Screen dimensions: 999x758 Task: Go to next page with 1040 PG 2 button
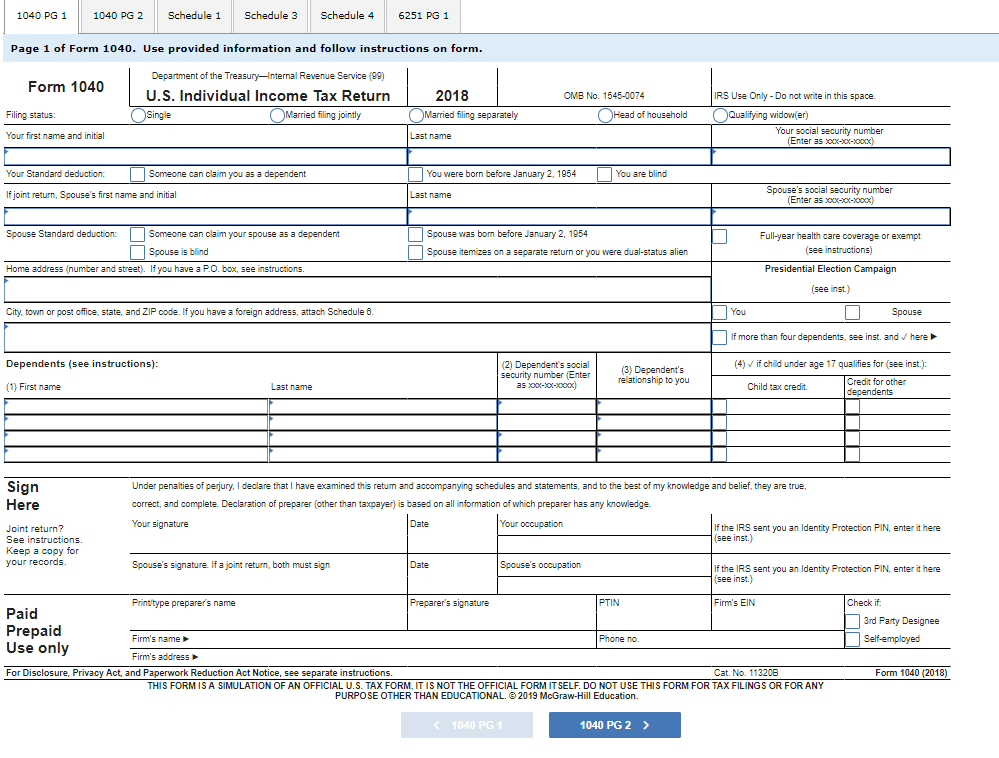(x=615, y=725)
